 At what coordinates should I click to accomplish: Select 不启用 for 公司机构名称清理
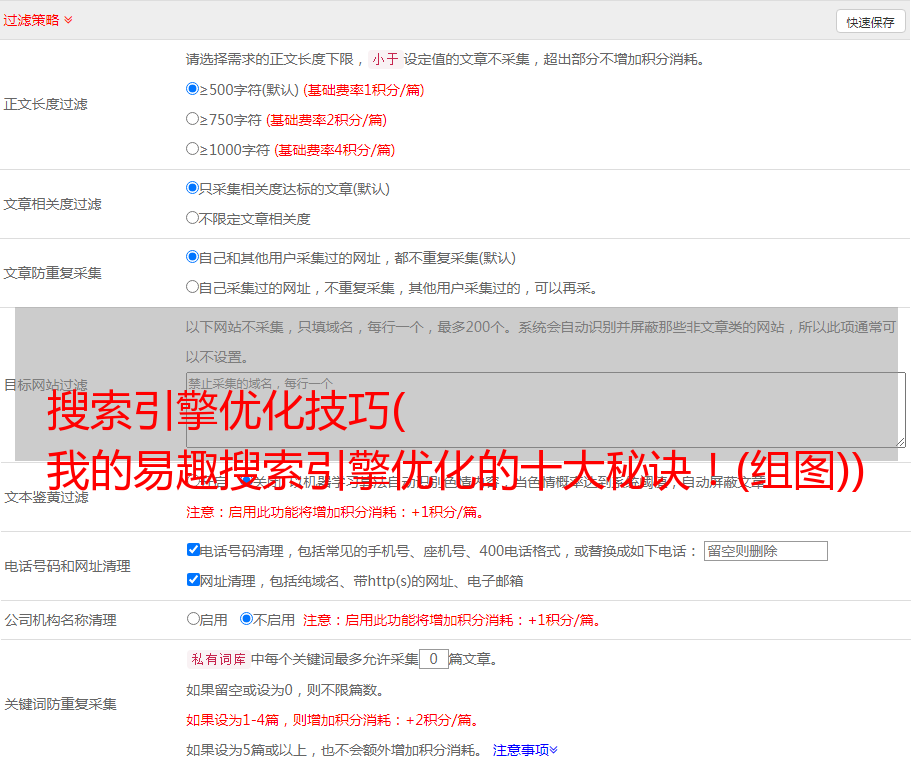coord(246,619)
